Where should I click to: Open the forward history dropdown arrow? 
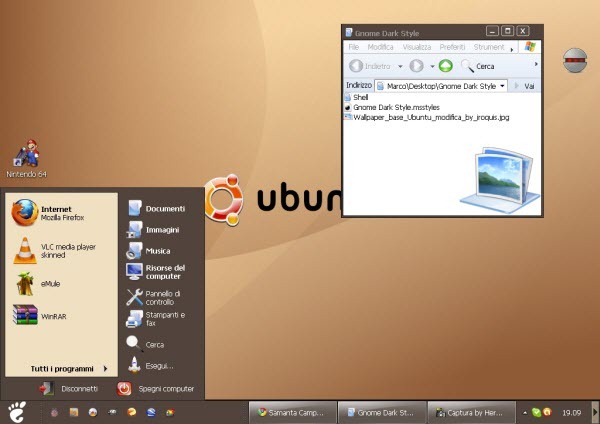click(x=432, y=66)
